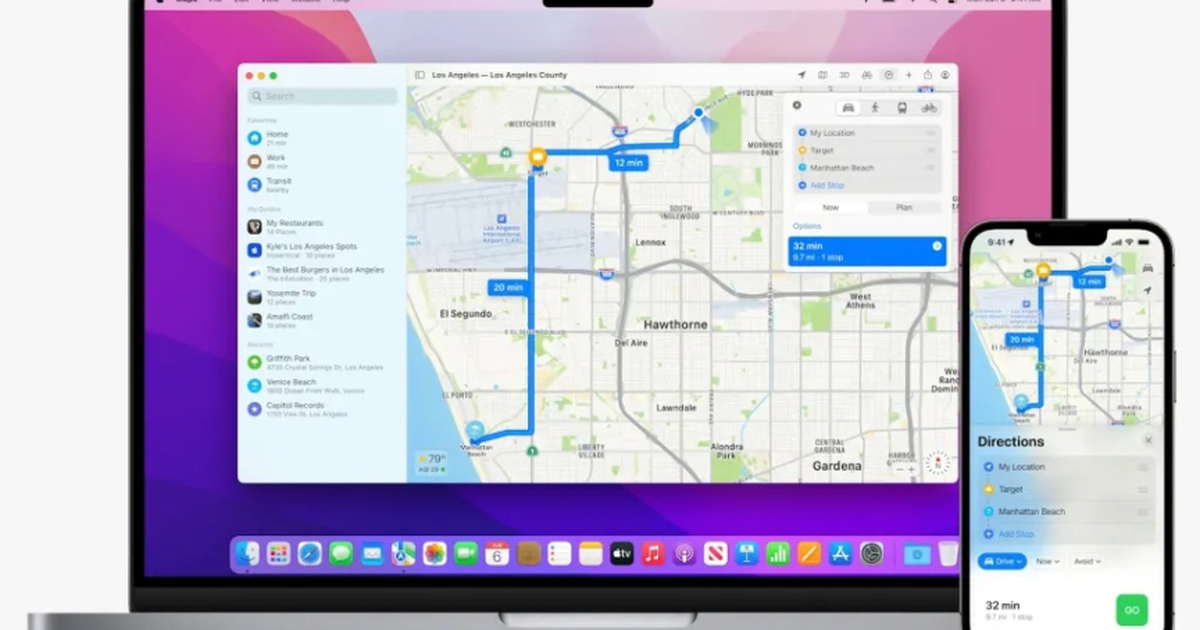Select Venice Beach in Recents
1200x630 pixels.
[x=322, y=385]
